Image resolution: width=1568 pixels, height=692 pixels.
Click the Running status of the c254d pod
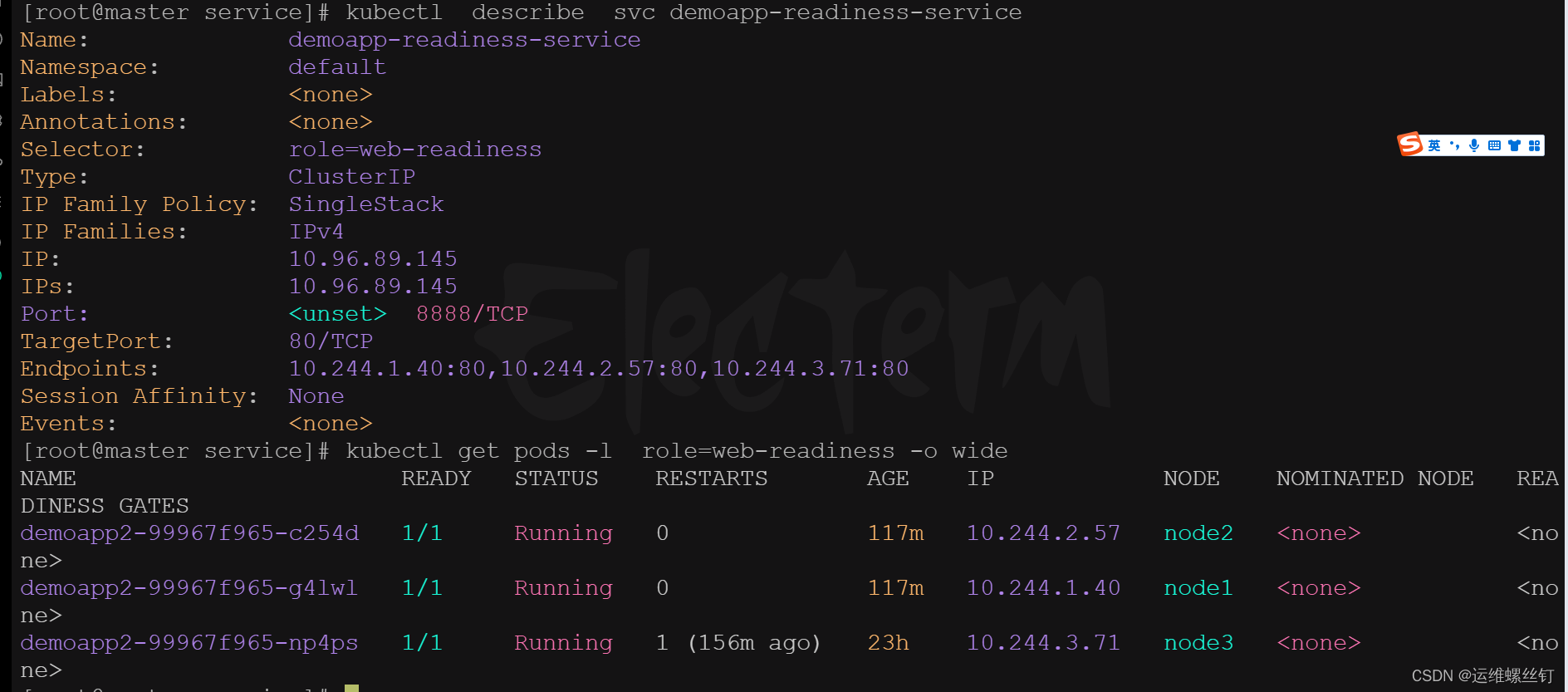(563, 533)
